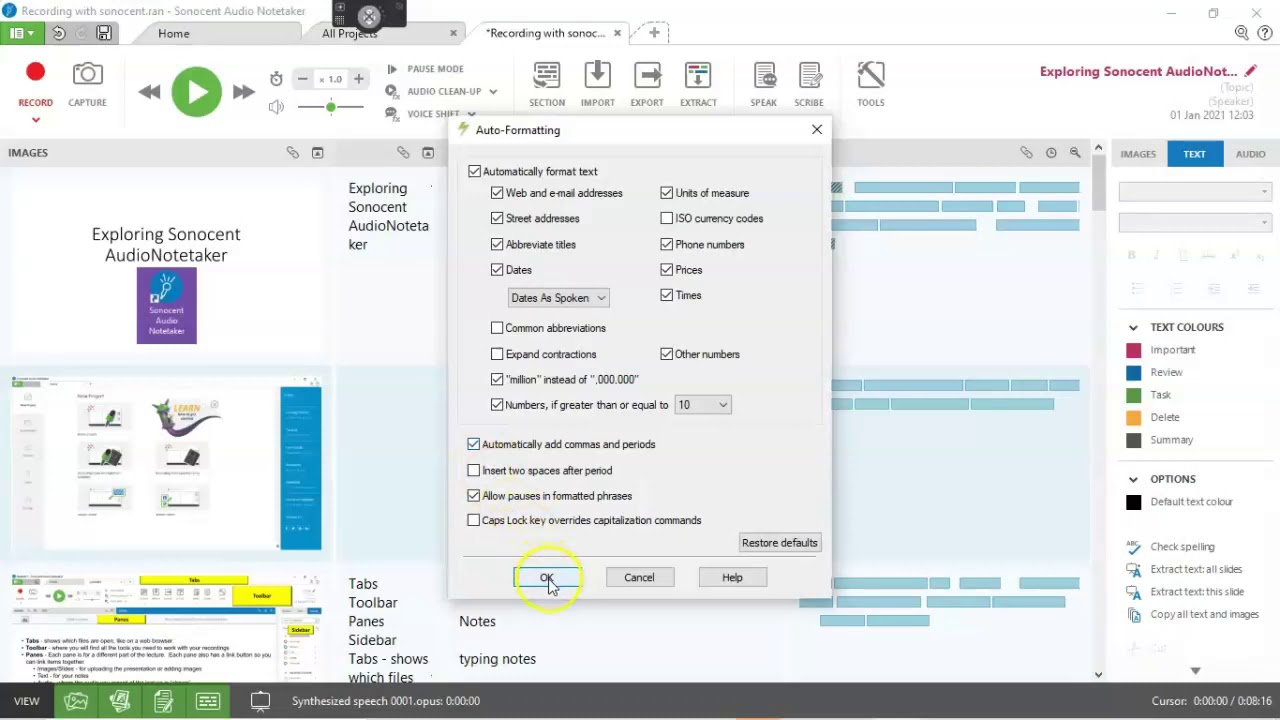Enable Insert two spaces after period

[474, 470]
